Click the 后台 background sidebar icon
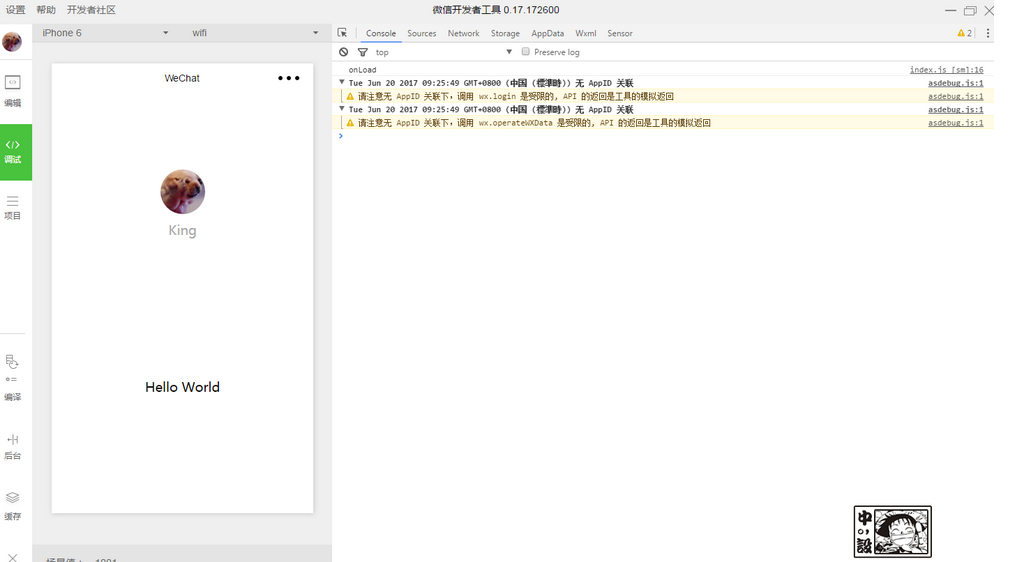1009x562 pixels. coord(12,447)
